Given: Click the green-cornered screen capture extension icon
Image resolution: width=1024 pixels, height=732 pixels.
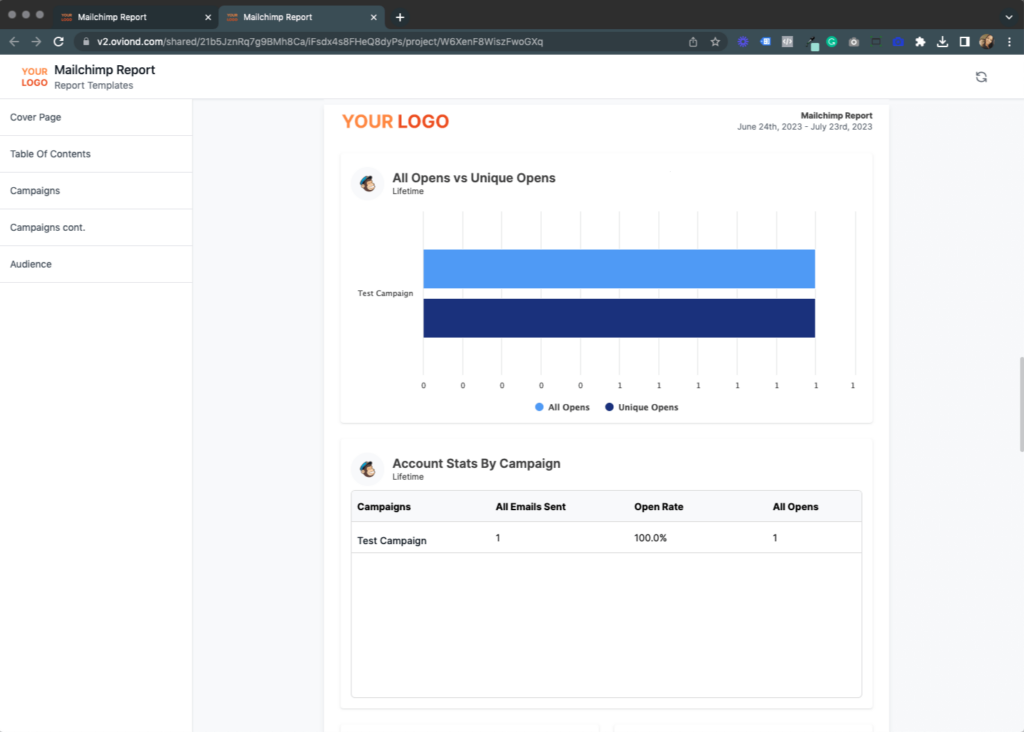Looking at the screenshot, I should [876, 42].
